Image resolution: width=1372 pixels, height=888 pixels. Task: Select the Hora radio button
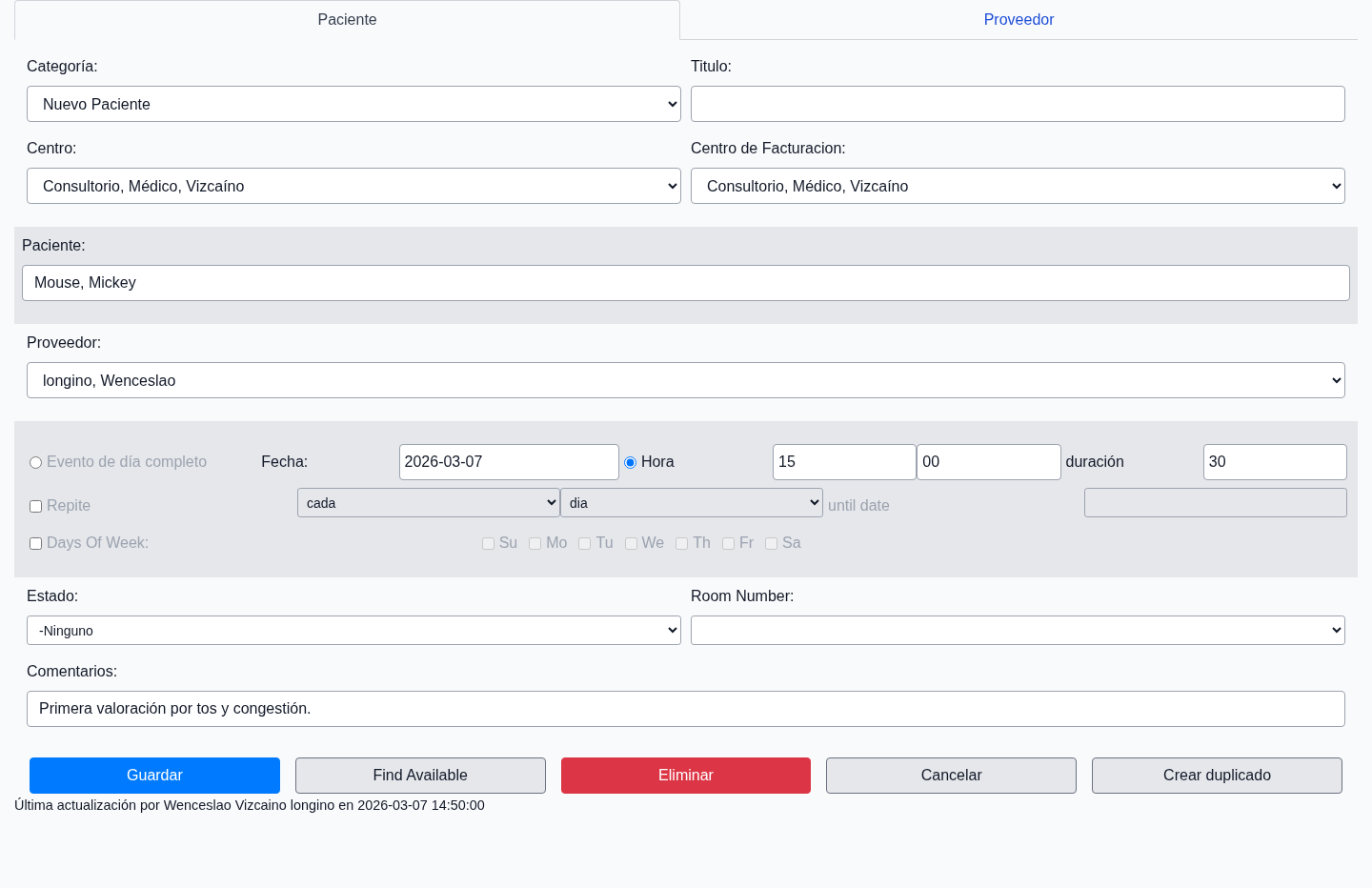point(630,463)
